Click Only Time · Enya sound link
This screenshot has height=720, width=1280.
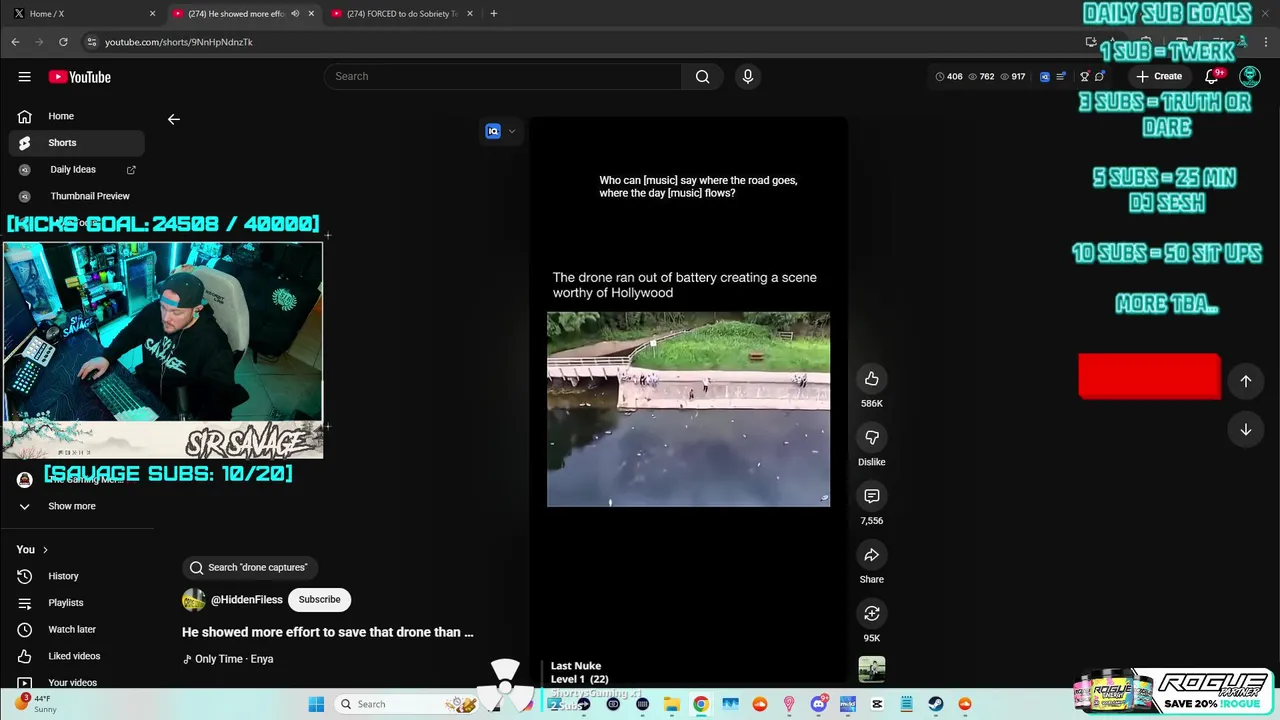point(228,659)
